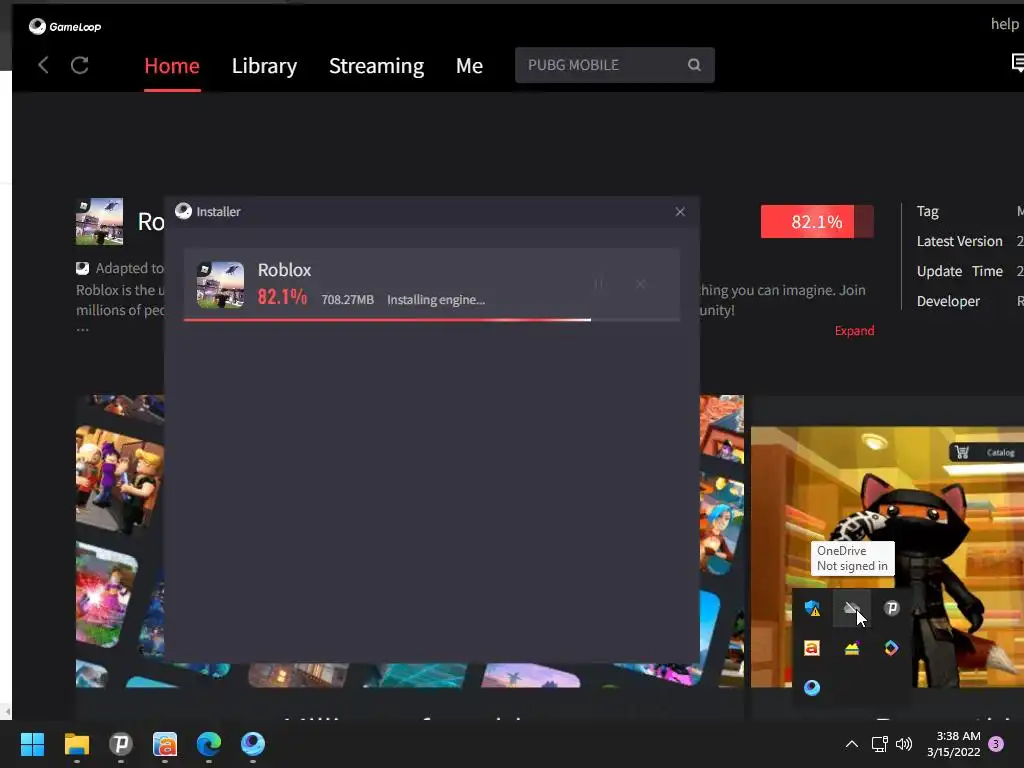Open the help link
Image resolution: width=1024 pixels, height=768 pixels.
(x=1004, y=24)
